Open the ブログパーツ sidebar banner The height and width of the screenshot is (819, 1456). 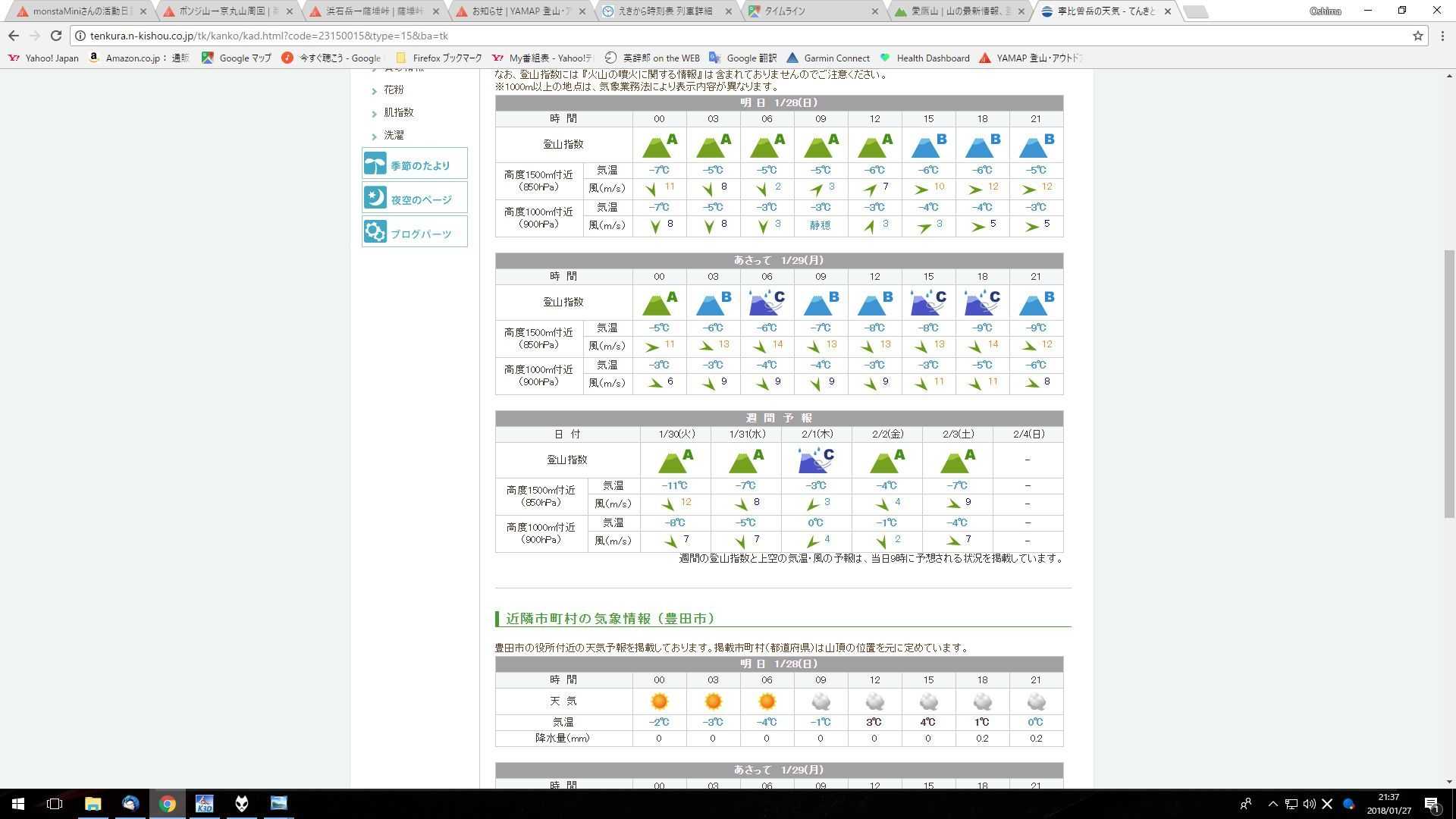pos(414,232)
